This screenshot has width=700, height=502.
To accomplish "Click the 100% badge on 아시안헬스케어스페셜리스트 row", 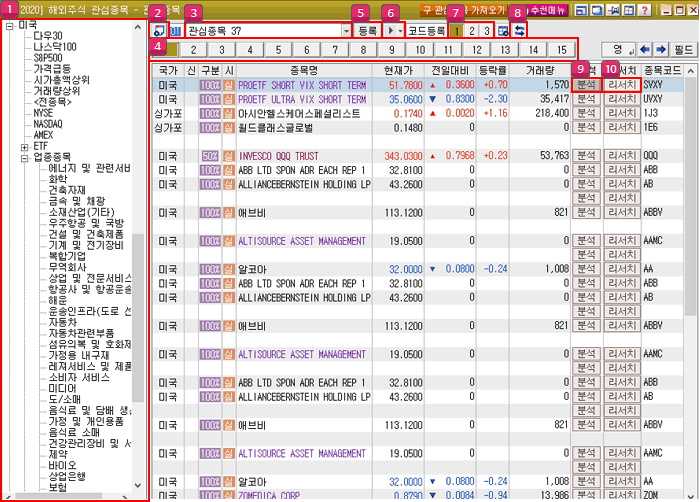I will pos(210,113).
